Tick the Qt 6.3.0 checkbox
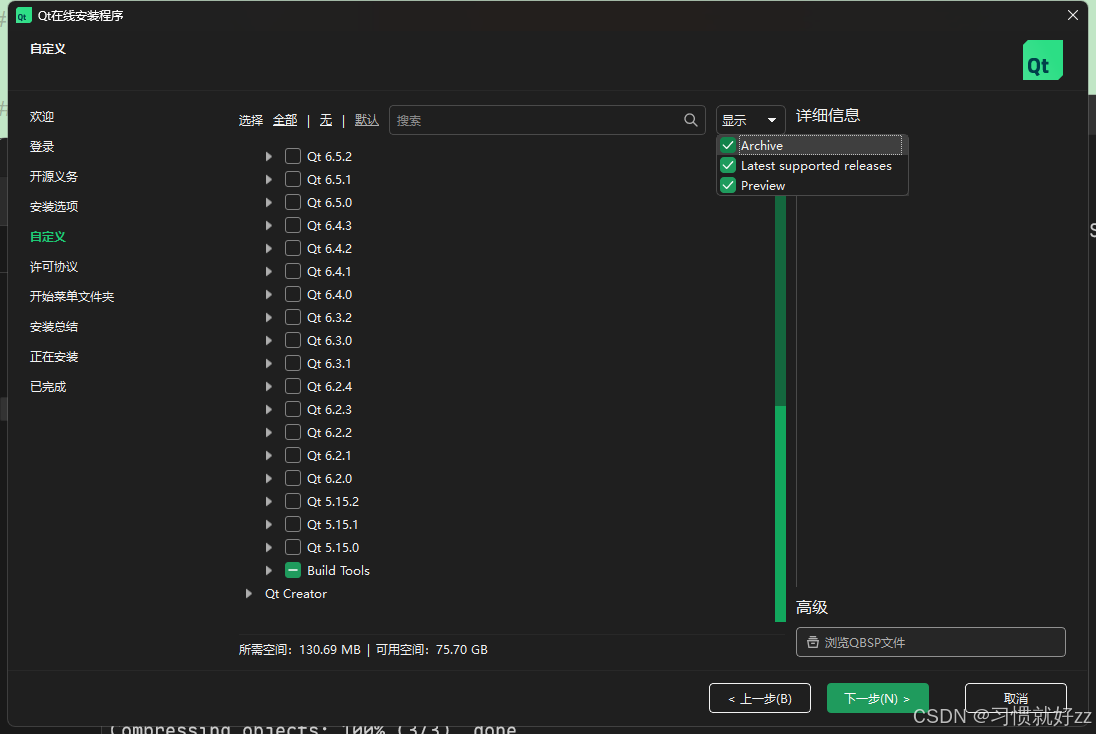 (x=293, y=340)
